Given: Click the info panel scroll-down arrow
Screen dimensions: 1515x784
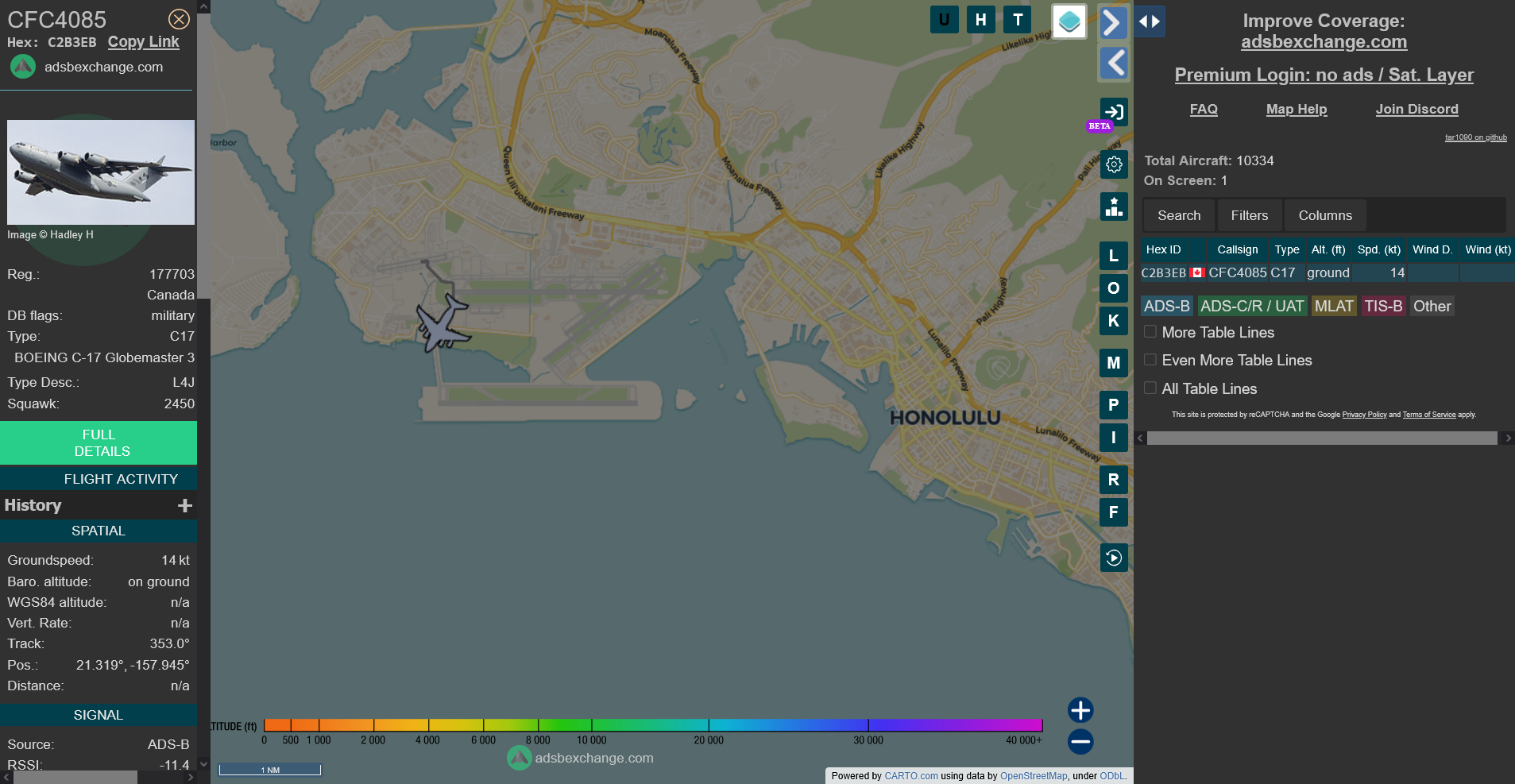Looking at the screenshot, I should pos(204,764).
